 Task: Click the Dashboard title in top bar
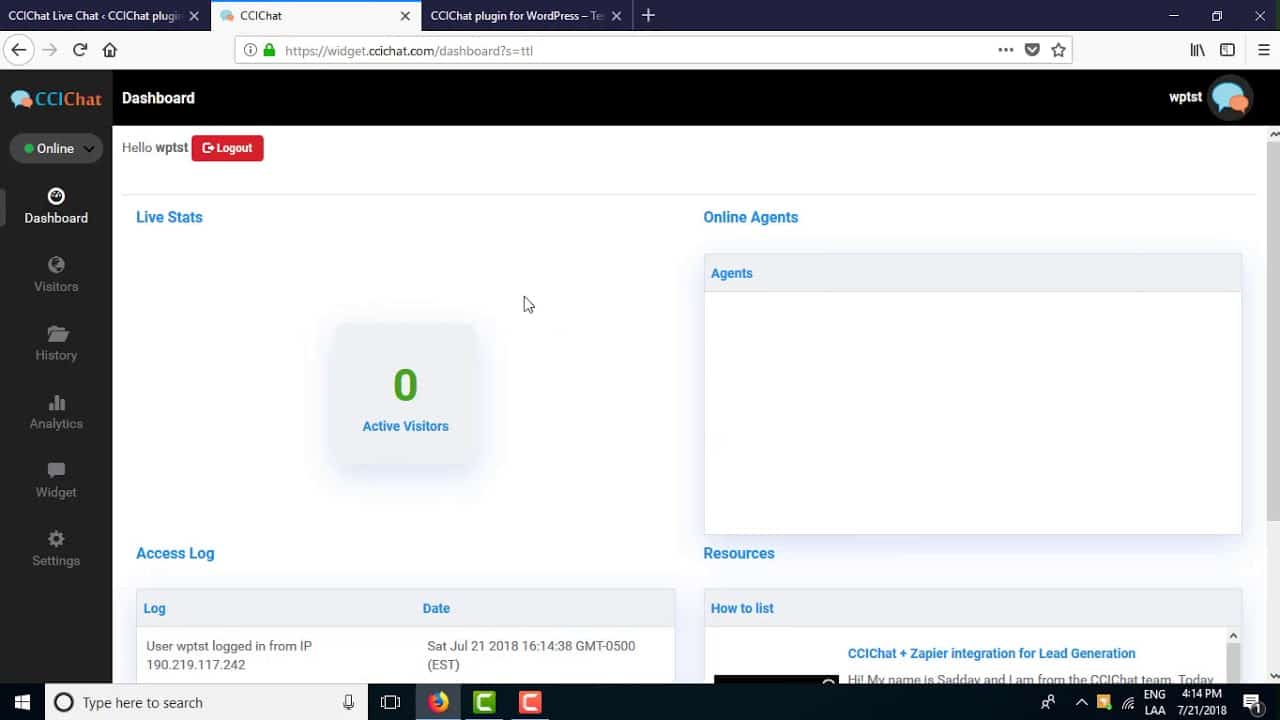[158, 98]
